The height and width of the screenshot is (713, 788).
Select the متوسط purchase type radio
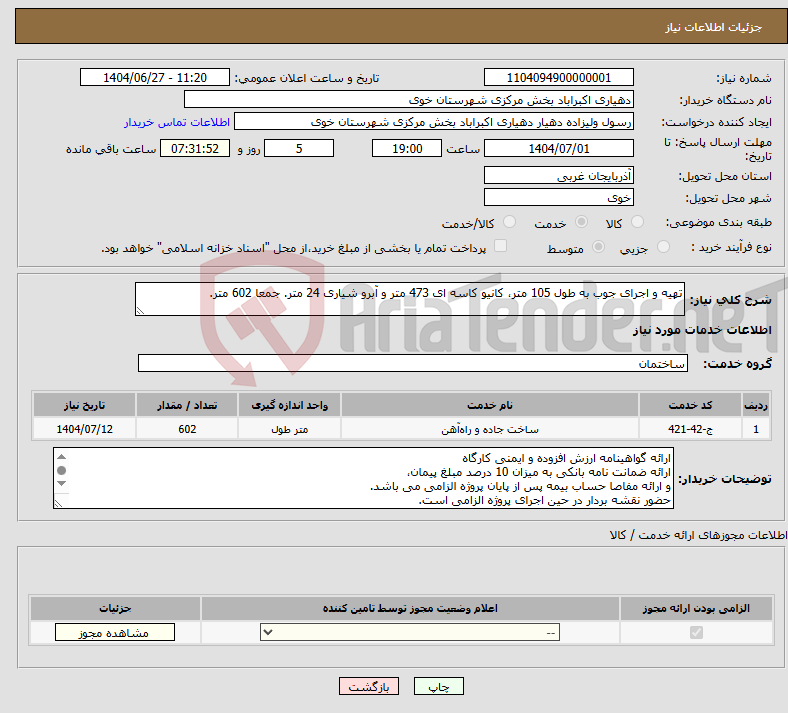(x=598, y=247)
